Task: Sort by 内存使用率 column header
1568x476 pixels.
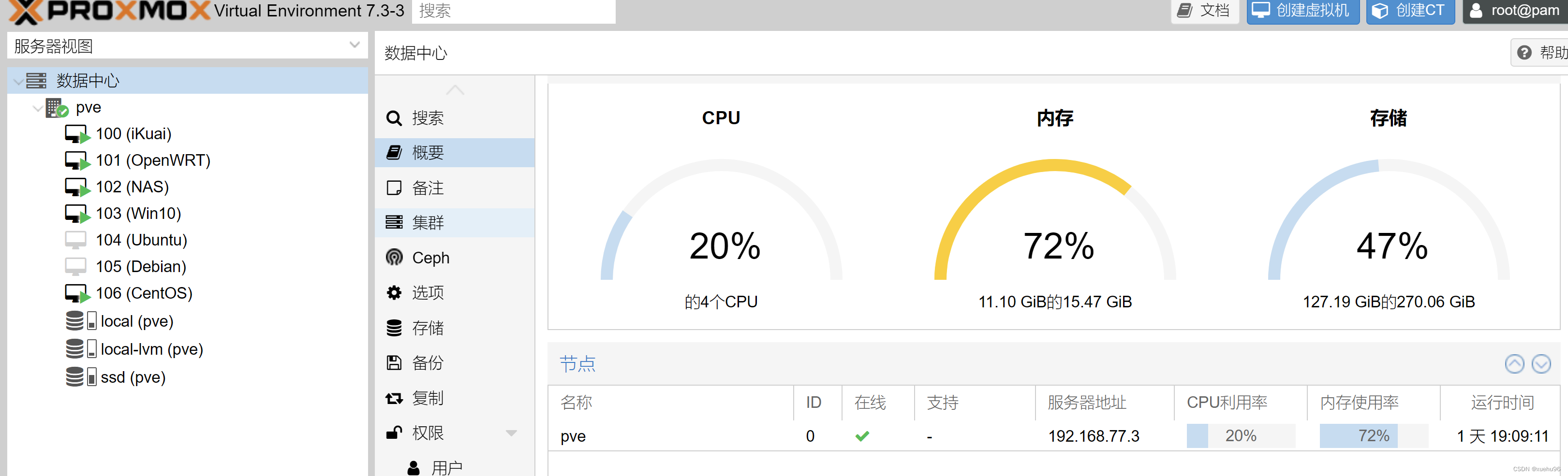Action: [x=1373, y=403]
